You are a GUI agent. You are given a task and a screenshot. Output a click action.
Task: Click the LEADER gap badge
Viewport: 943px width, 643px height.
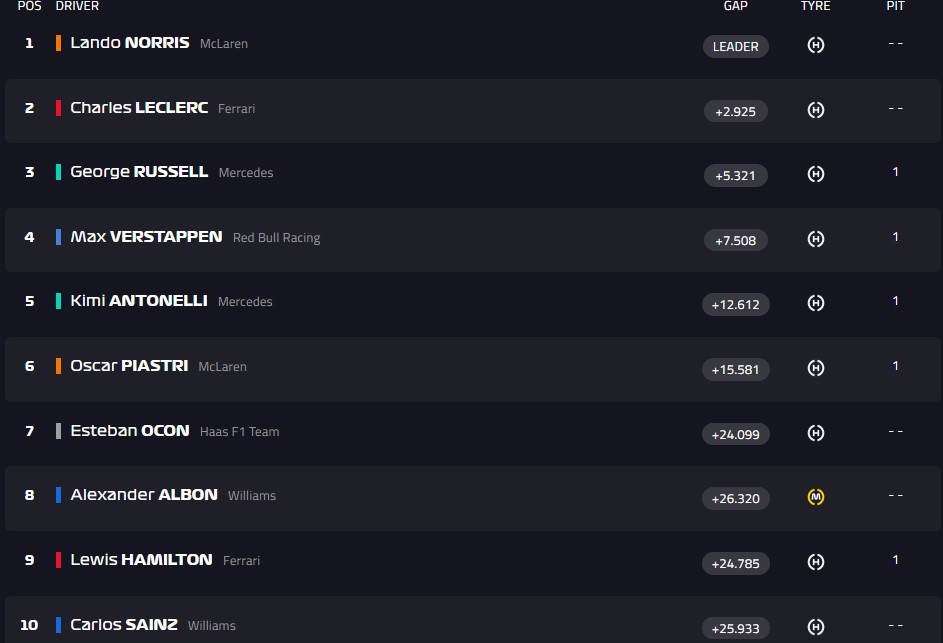click(x=735, y=46)
